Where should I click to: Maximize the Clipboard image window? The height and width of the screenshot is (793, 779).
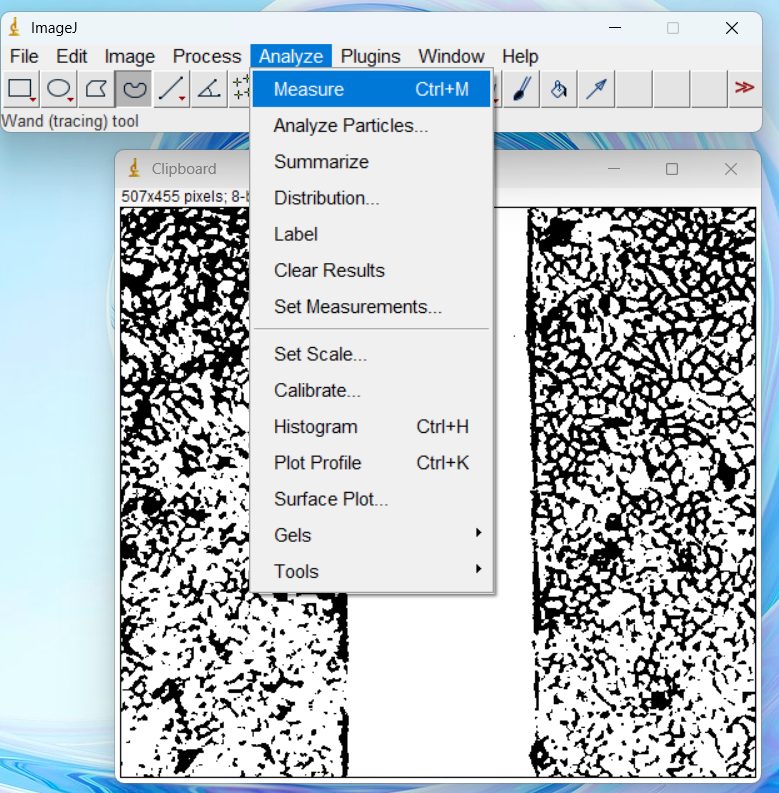pos(672,169)
